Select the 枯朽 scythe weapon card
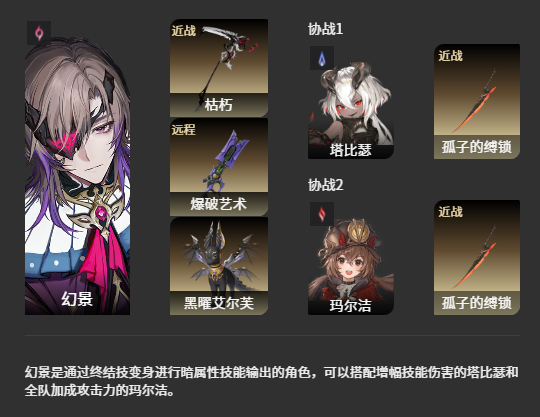Viewport: 540px width, 417px height. coord(219,68)
